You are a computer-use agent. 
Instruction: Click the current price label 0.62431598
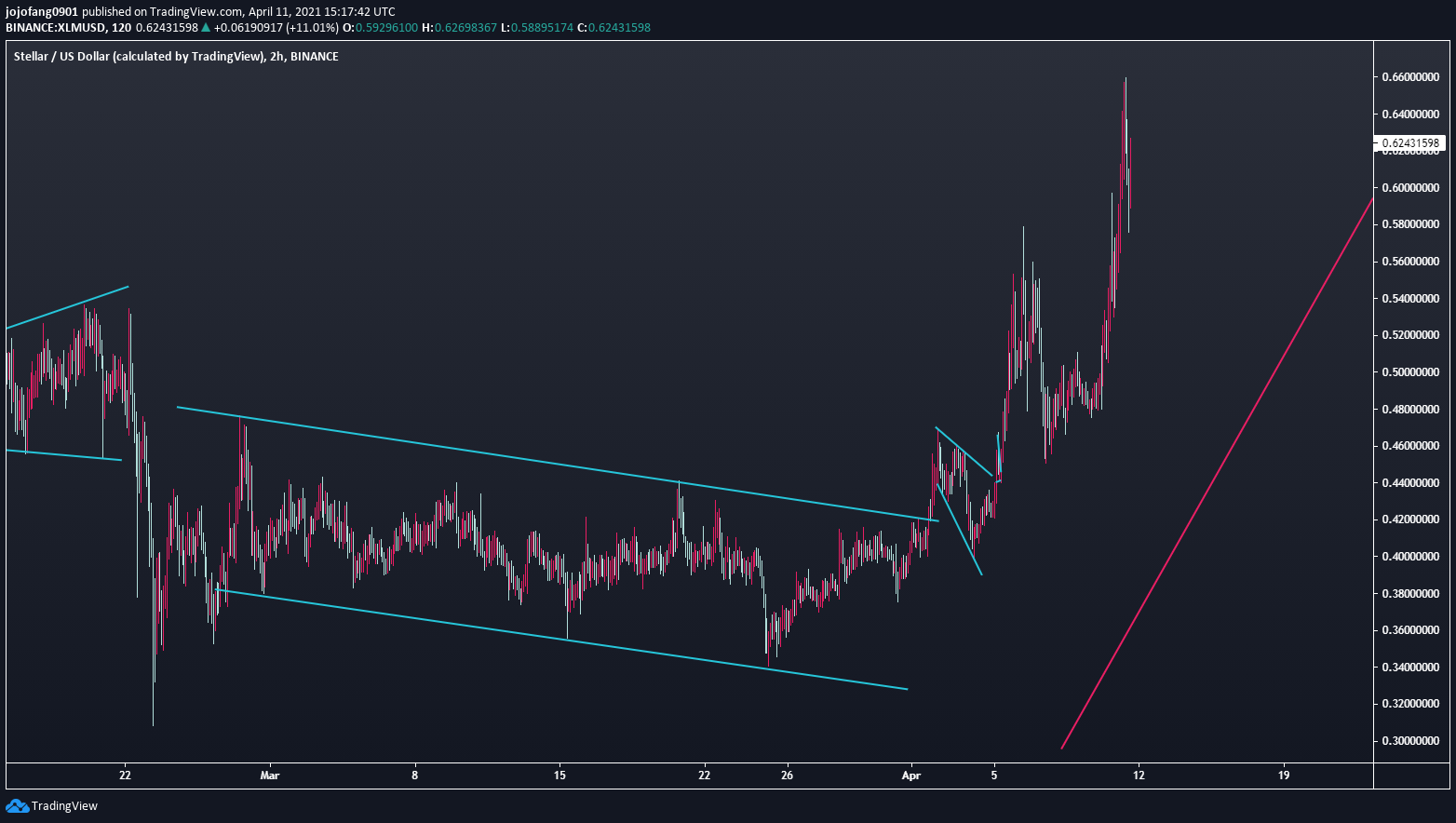[x=1410, y=143]
